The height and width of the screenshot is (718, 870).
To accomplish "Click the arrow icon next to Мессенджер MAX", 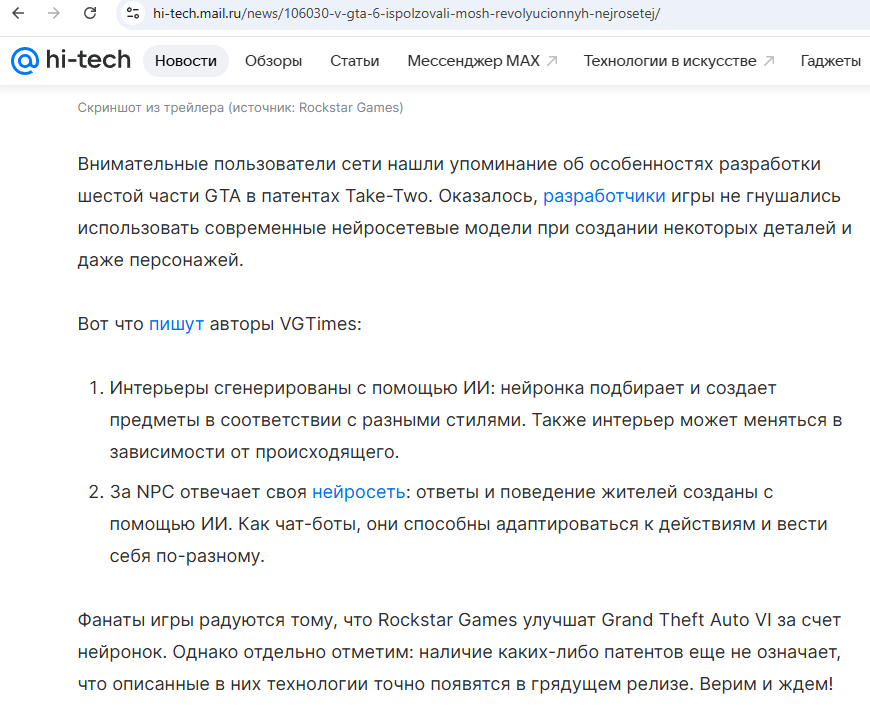I will click(x=552, y=60).
